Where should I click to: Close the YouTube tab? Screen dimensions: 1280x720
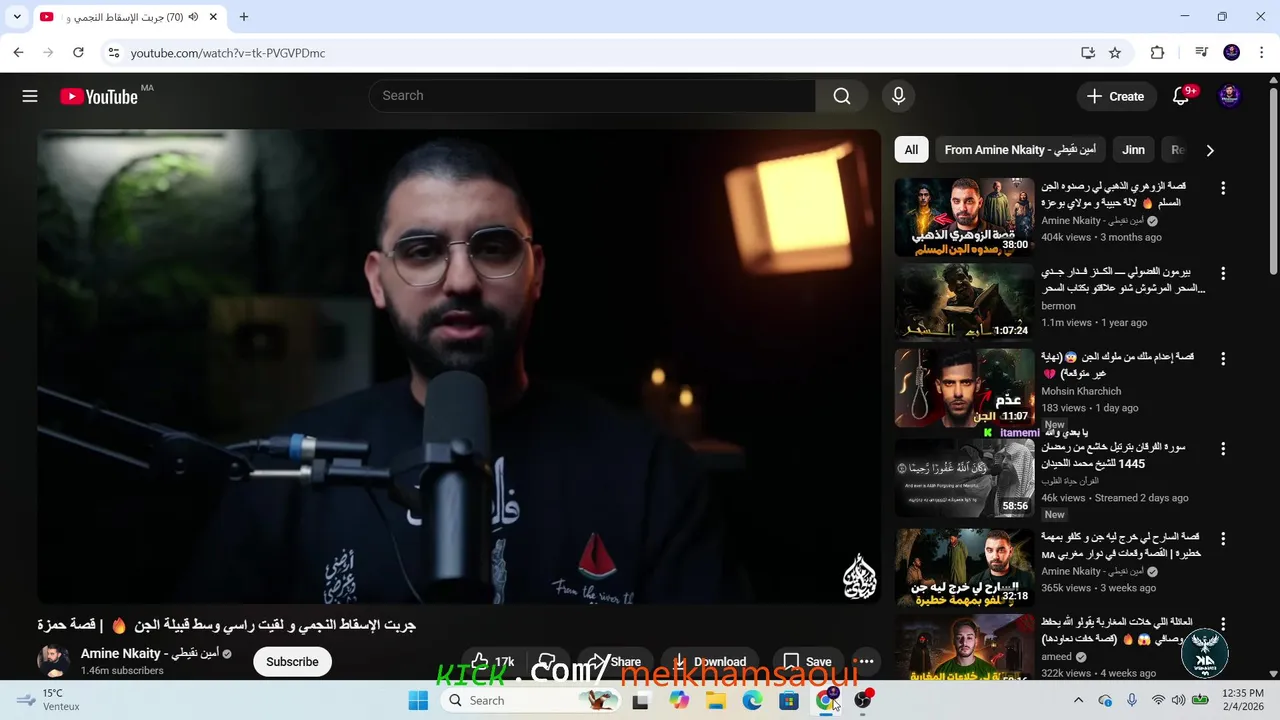click(213, 17)
